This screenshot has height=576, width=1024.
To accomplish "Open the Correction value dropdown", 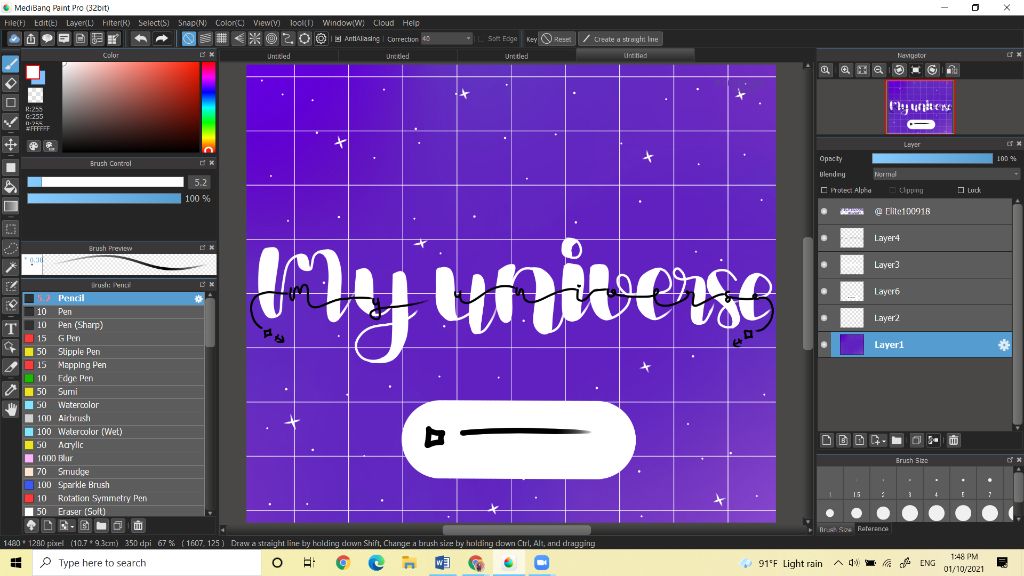I will [x=446, y=39].
